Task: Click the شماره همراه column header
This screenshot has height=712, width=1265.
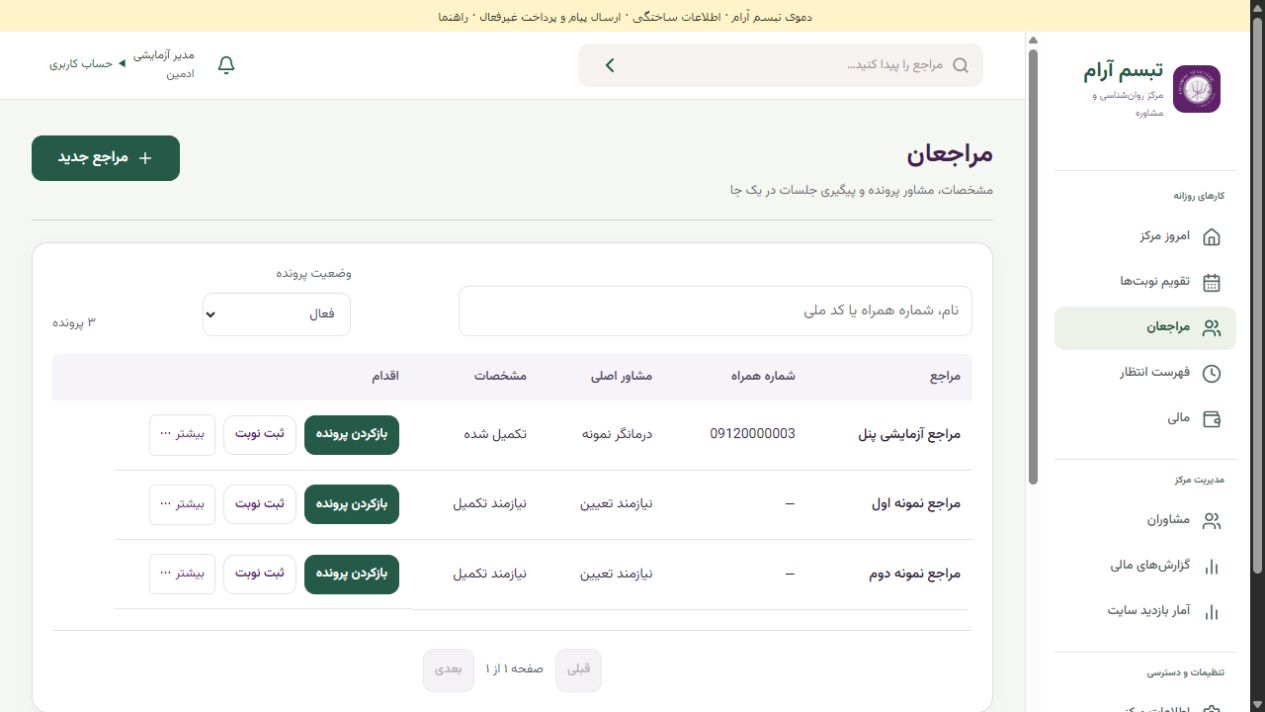Action: (763, 376)
